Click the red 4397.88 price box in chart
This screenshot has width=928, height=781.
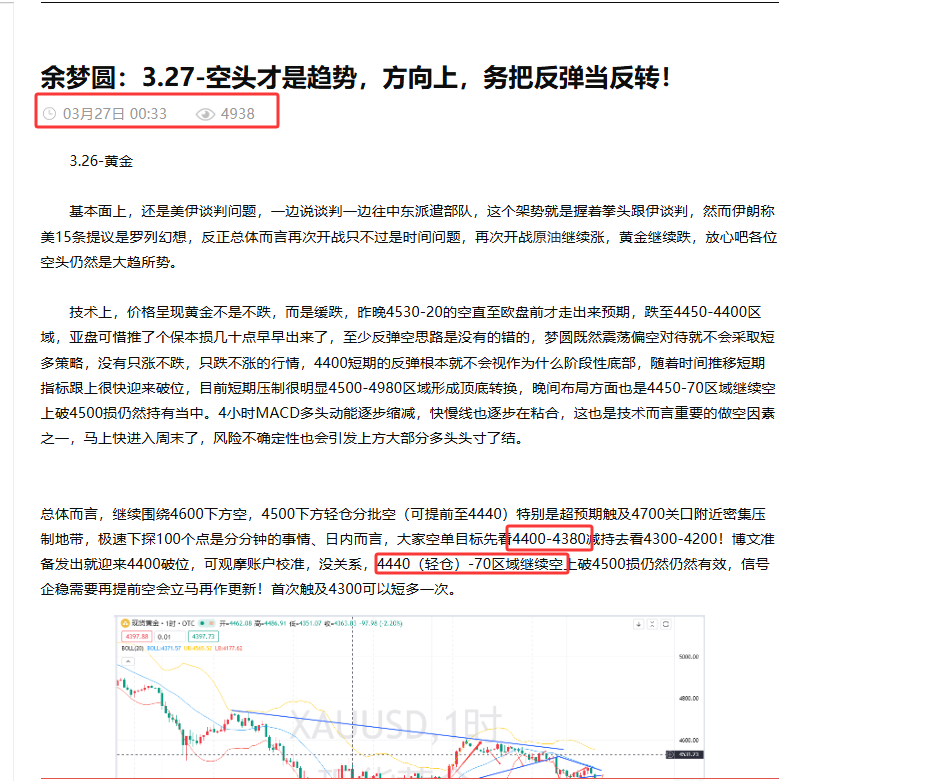(137, 637)
